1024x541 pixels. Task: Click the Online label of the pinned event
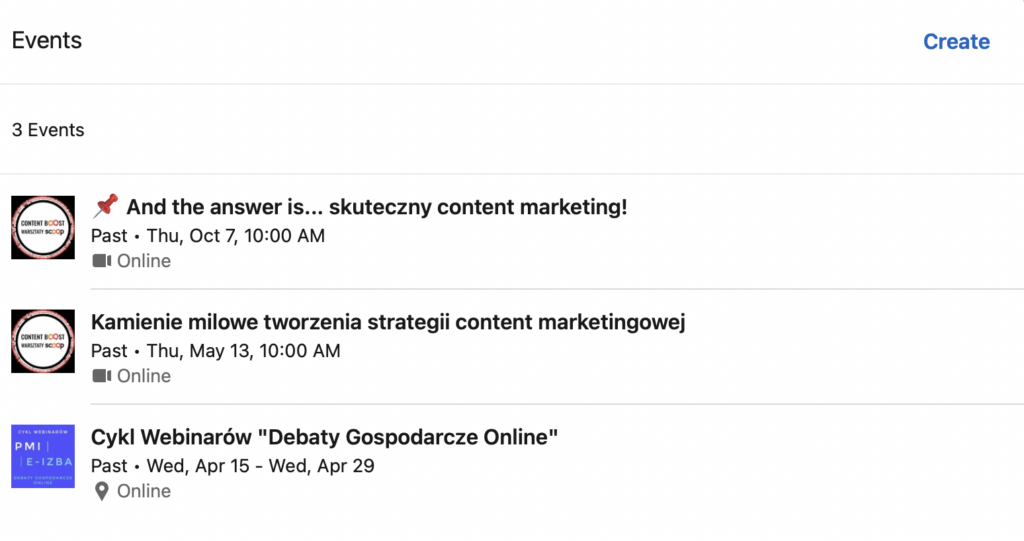(144, 261)
